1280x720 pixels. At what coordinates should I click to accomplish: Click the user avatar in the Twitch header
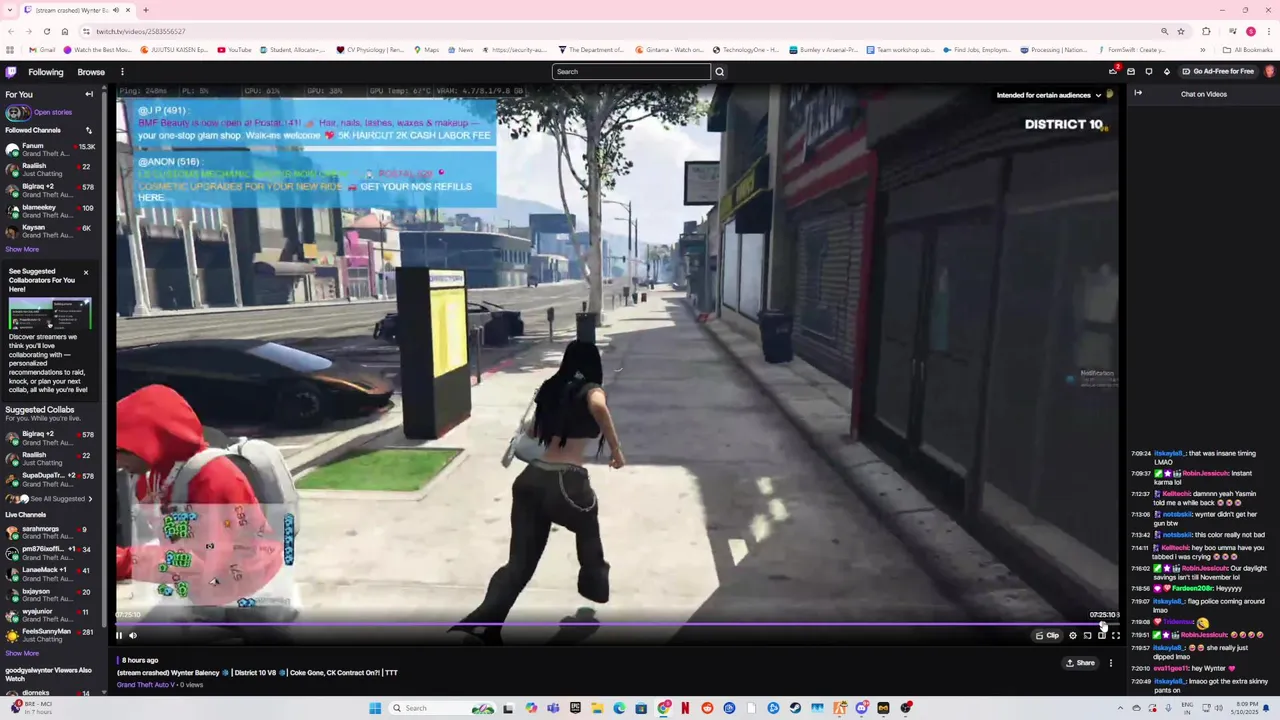pyautogui.click(x=1269, y=72)
